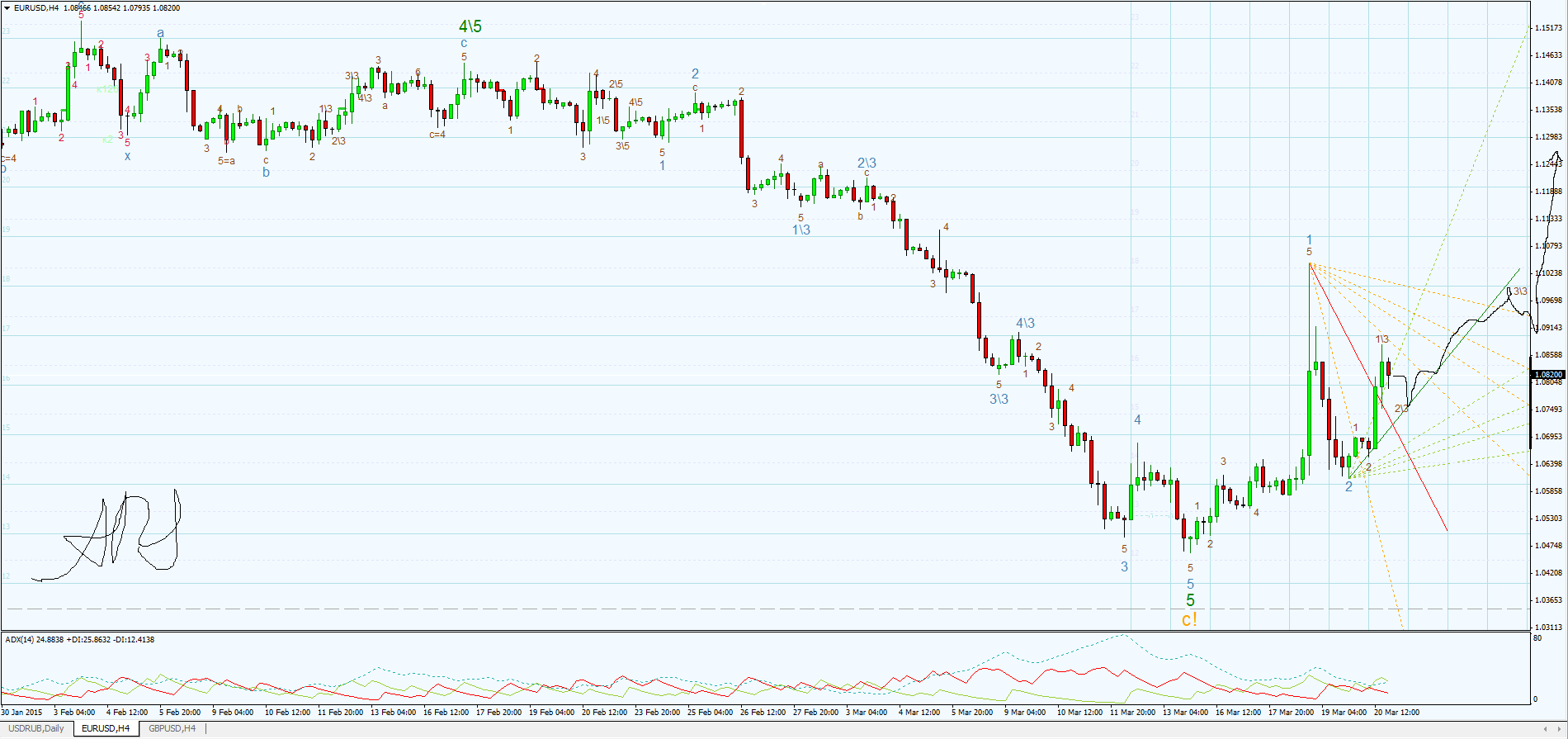The image size is (1568, 739).
Task: Click the blue '3\3' wave label
Action: pyautogui.click(x=999, y=399)
